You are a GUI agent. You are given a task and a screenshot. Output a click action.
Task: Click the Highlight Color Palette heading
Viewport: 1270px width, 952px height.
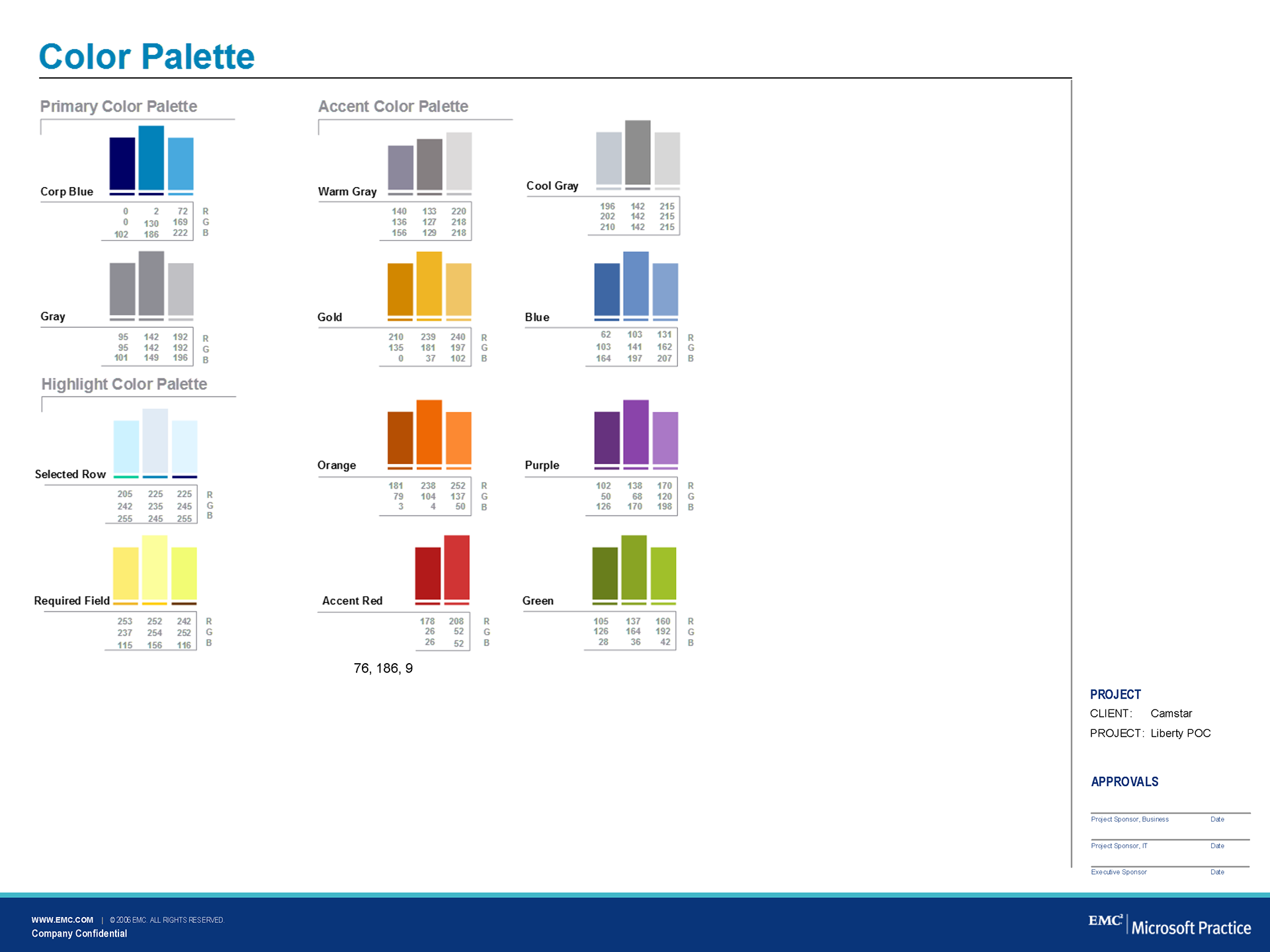pyautogui.click(x=124, y=384)
